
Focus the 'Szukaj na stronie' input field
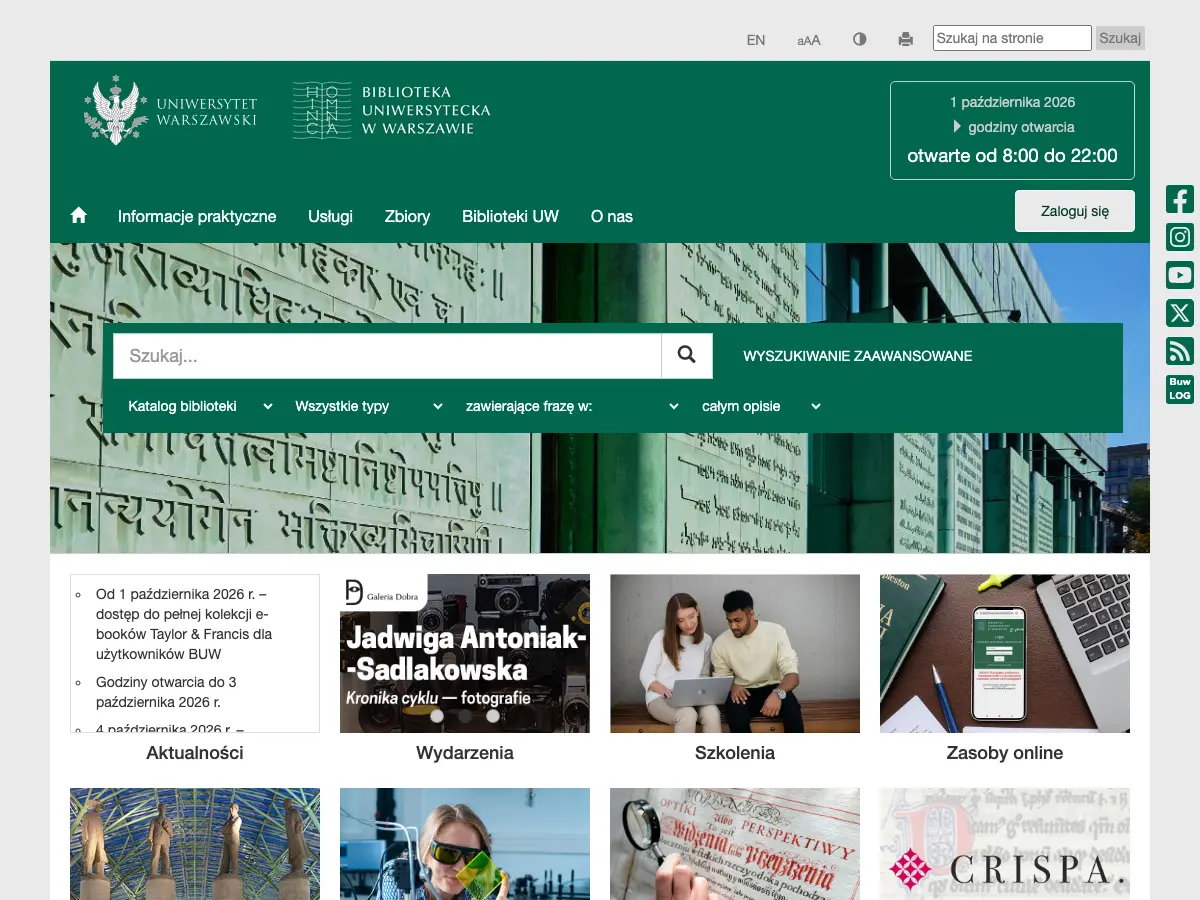point(1012,38)
